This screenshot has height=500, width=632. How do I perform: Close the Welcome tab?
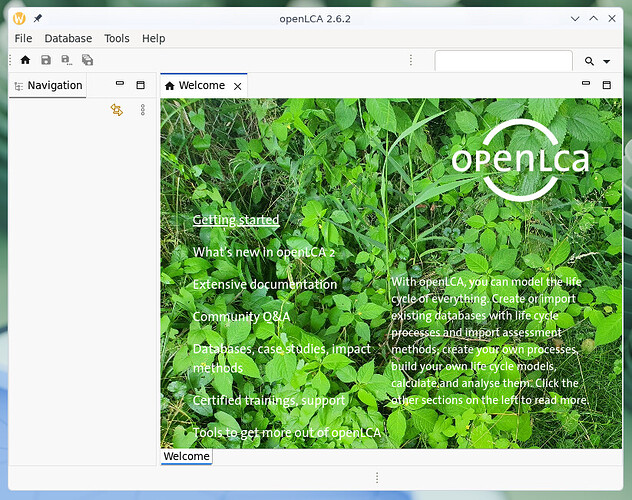click(x=238, y=86)
